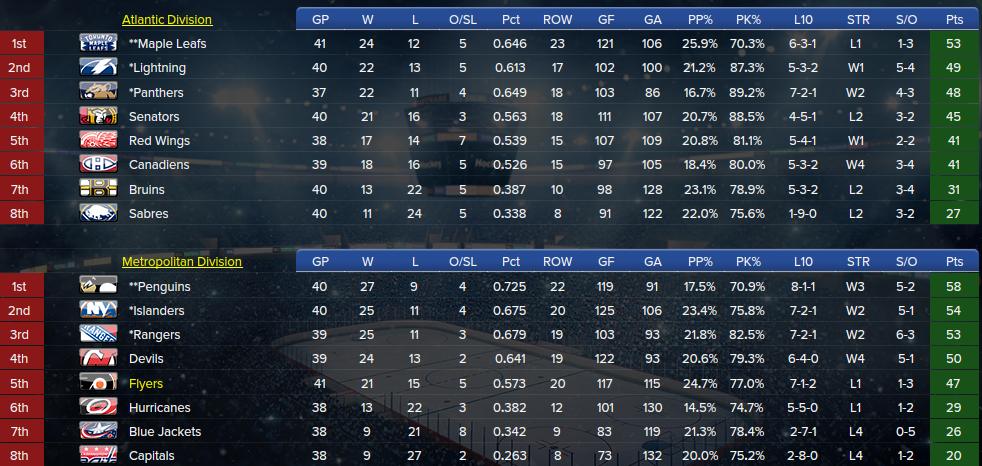Click the Hurricanes team name
Screen dimensions: 982x466
click(160, 408)
